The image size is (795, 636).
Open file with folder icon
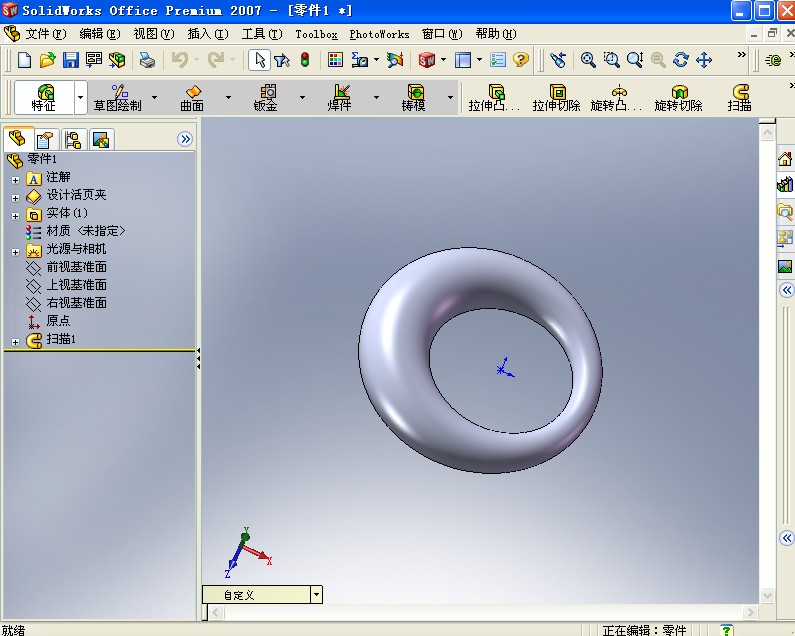click(47, 60)
